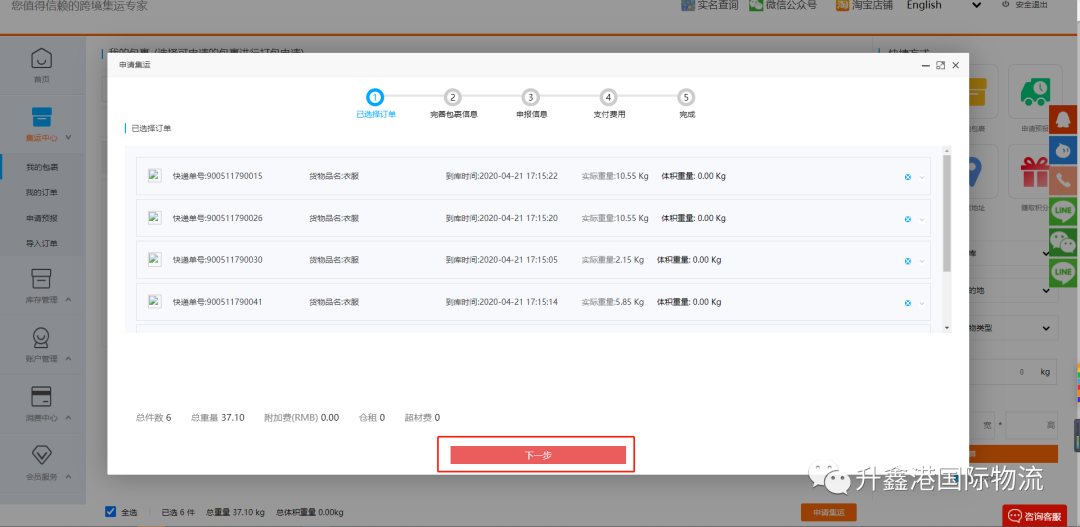Open 集运中心 box icon in sidebar

(42, 116)
